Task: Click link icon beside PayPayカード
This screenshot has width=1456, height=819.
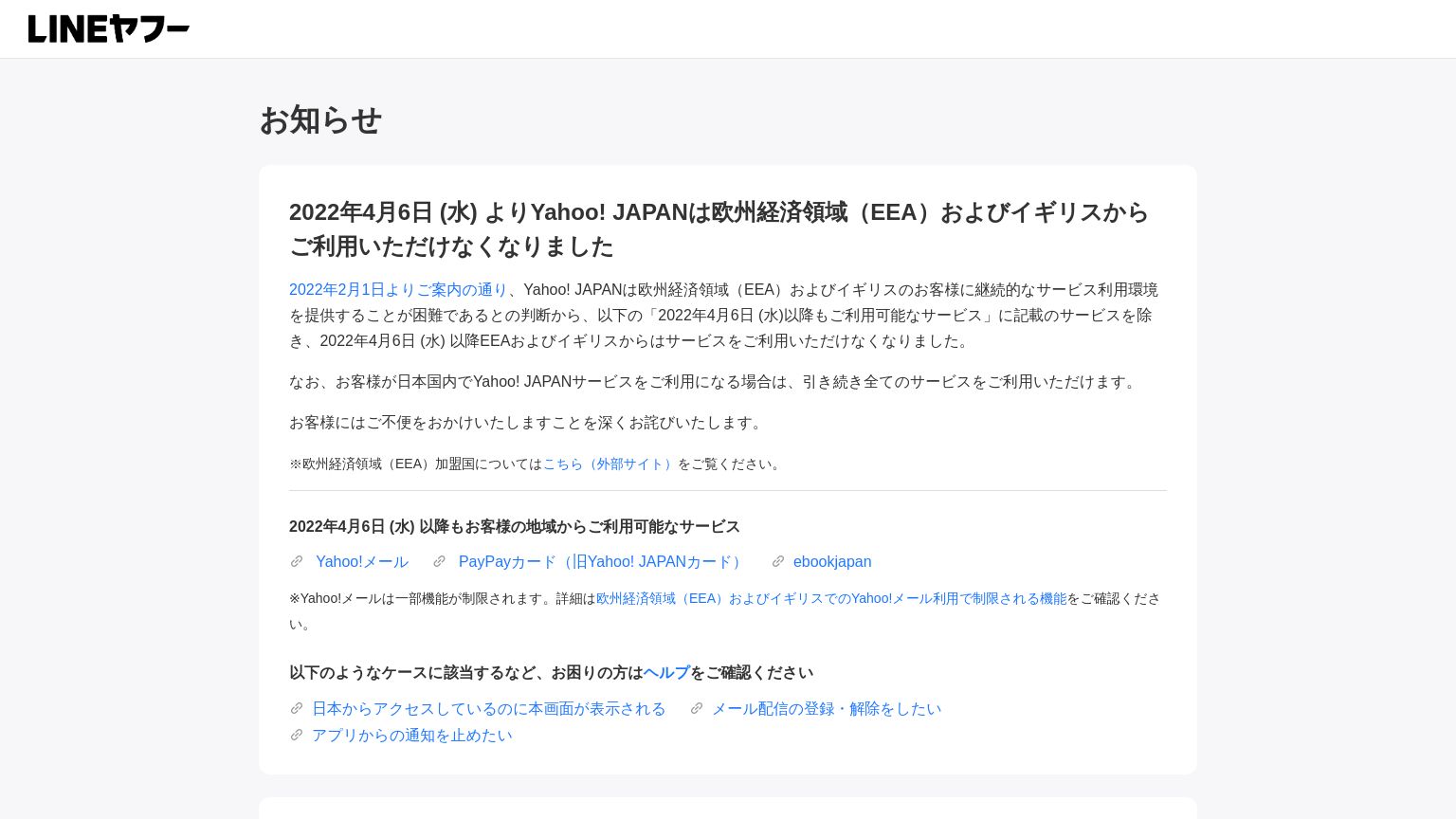Action: coord(439,562)
